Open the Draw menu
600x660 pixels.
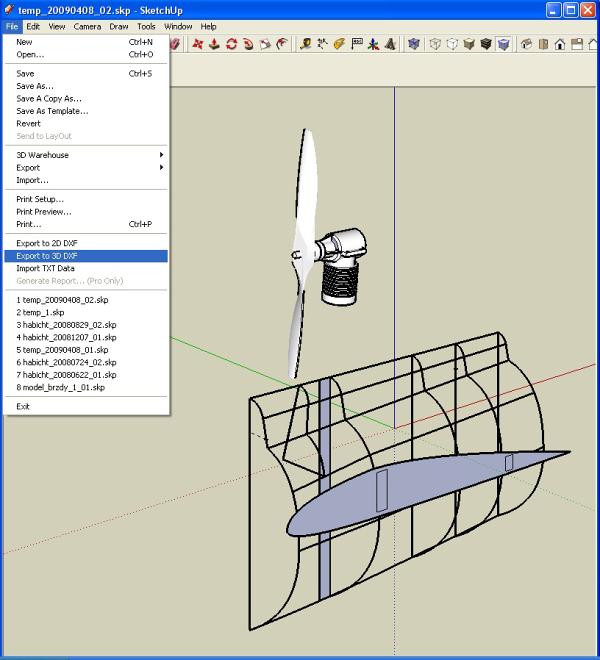pyautogui.click(x=119, y=27)
